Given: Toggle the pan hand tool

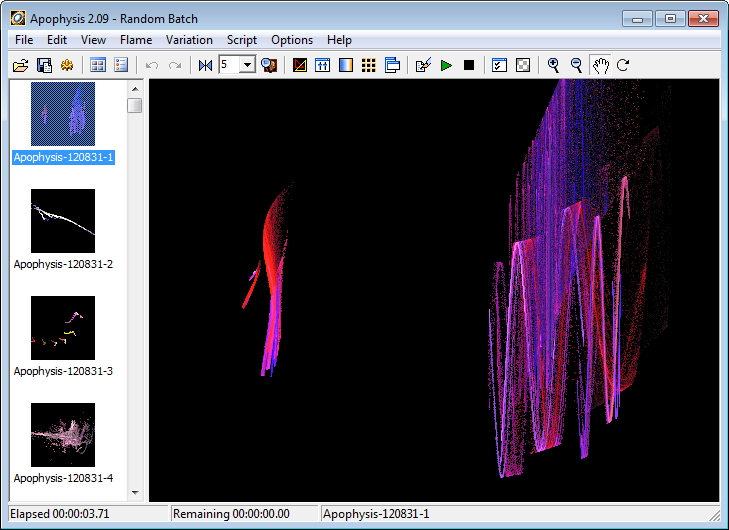Looking at the screenshot, I should [600, 65].
